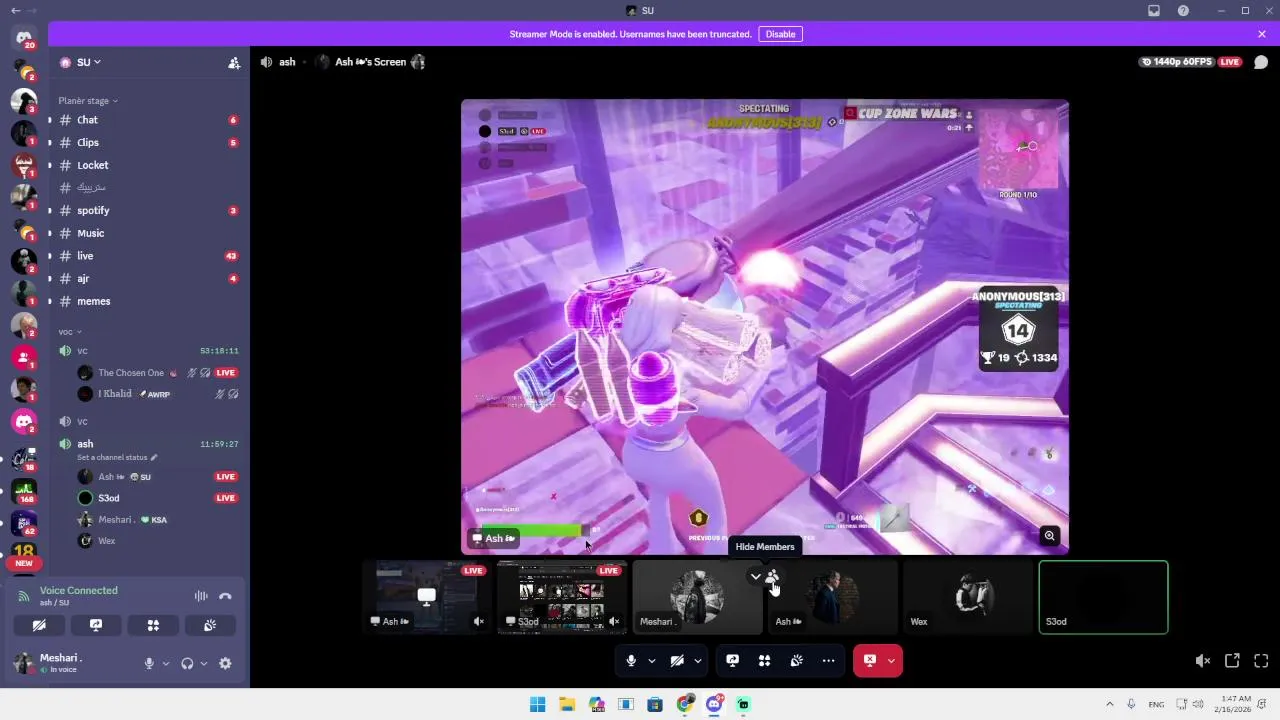The image size is (1280, 720).
Task: Open output device options next to headphones
Action: coord(204,663)
